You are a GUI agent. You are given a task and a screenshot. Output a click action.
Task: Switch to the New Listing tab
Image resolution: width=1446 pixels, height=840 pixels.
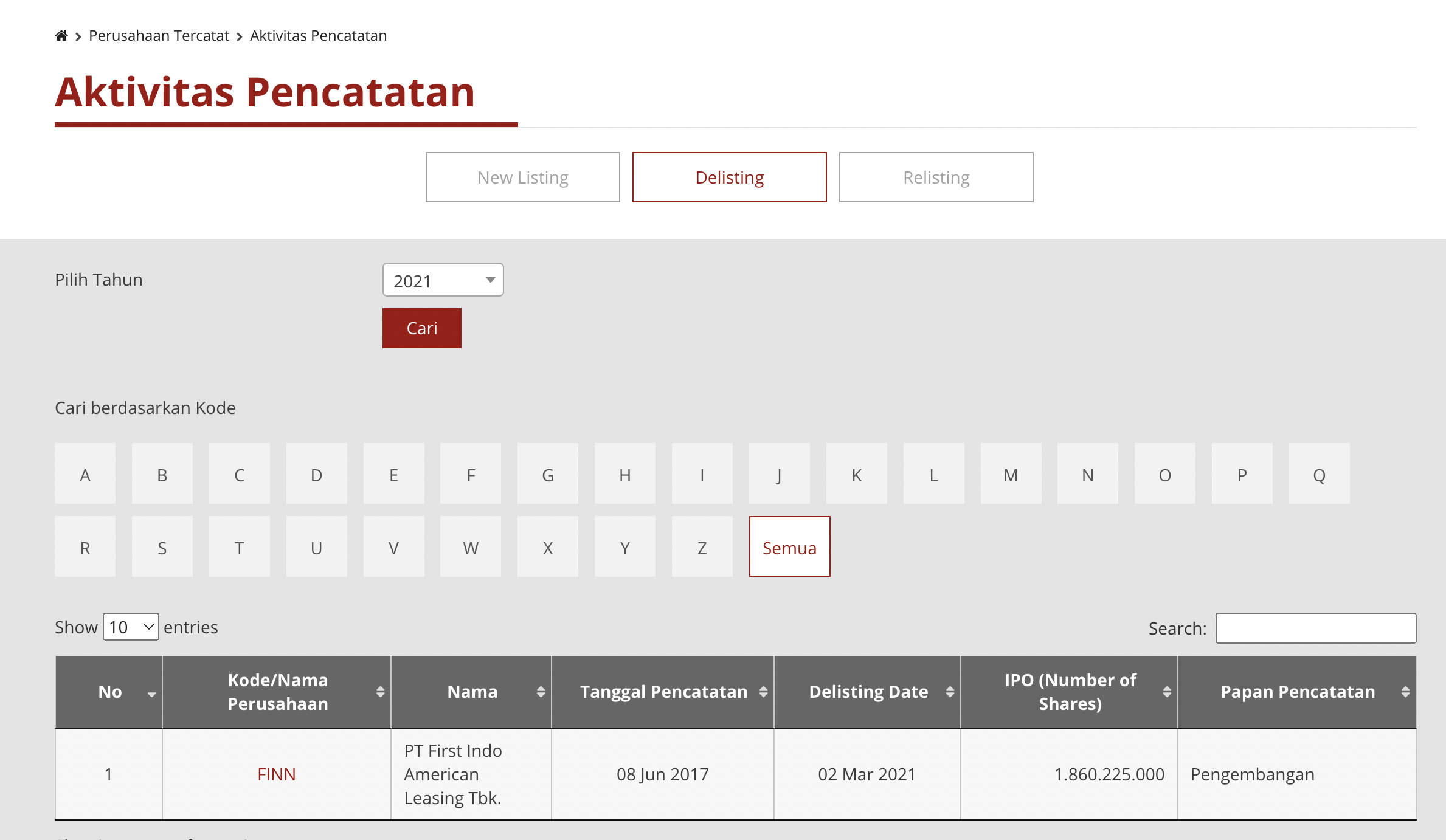(522, 177)
